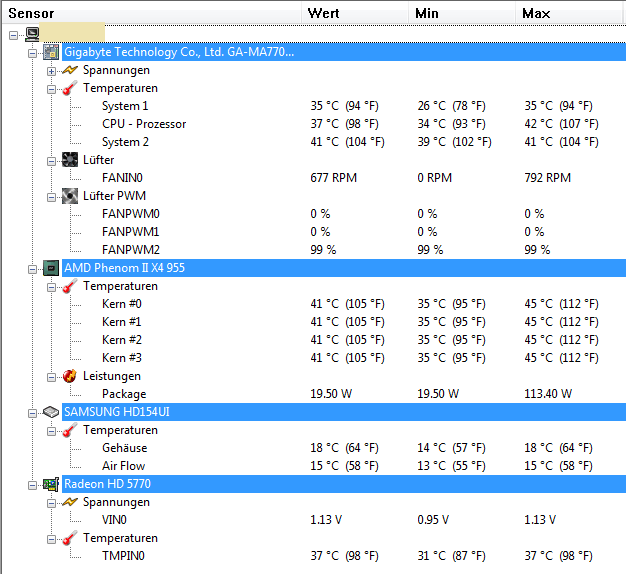
Task: Click the Lüfter PWM fan icon
Action: point(70,196)
